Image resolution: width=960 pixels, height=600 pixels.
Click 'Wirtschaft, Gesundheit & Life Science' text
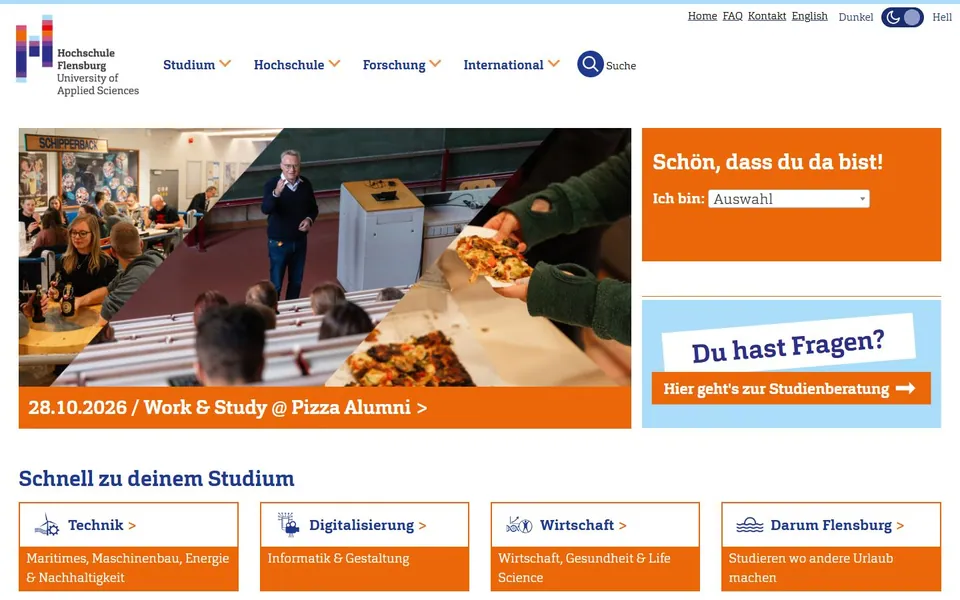point(584,568)
